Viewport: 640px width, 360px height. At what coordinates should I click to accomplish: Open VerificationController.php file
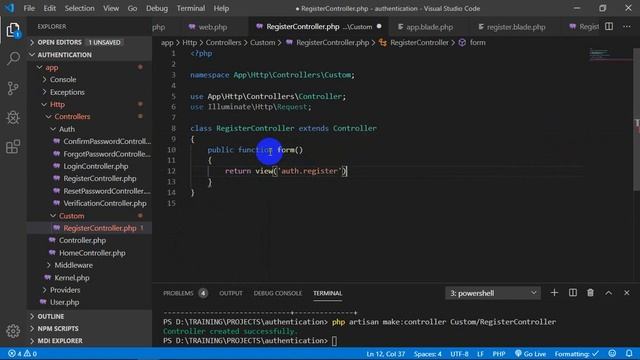pos(89,203)
